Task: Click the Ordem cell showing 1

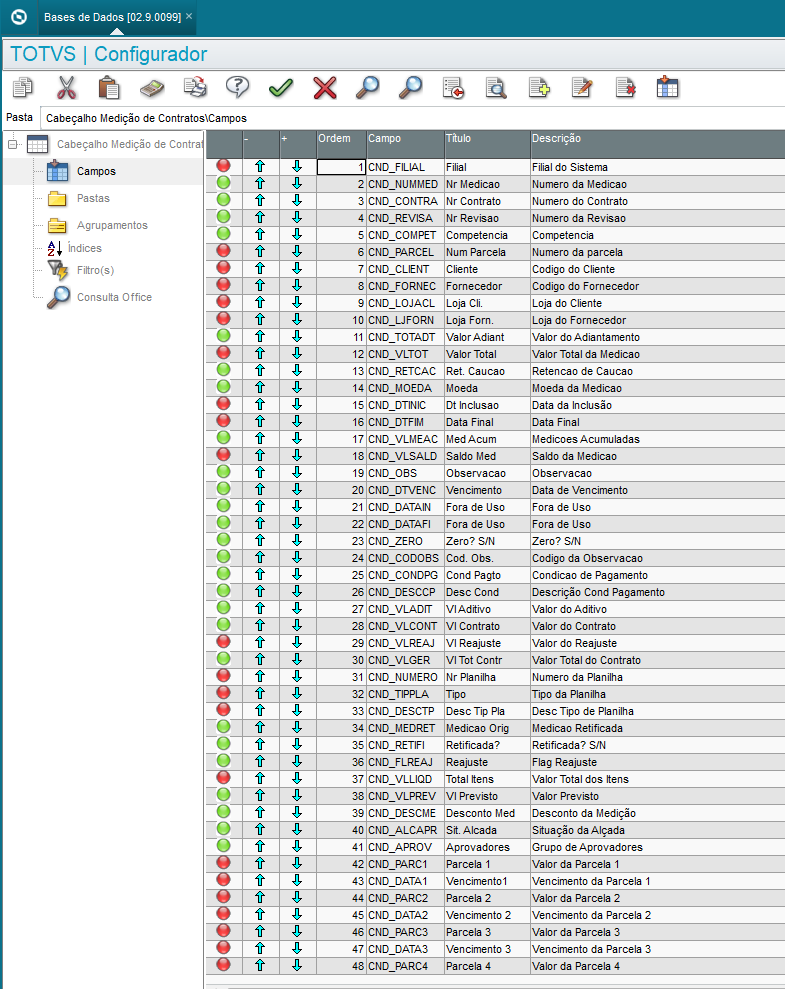Action: pyautogui.click(x=341, y=167)
